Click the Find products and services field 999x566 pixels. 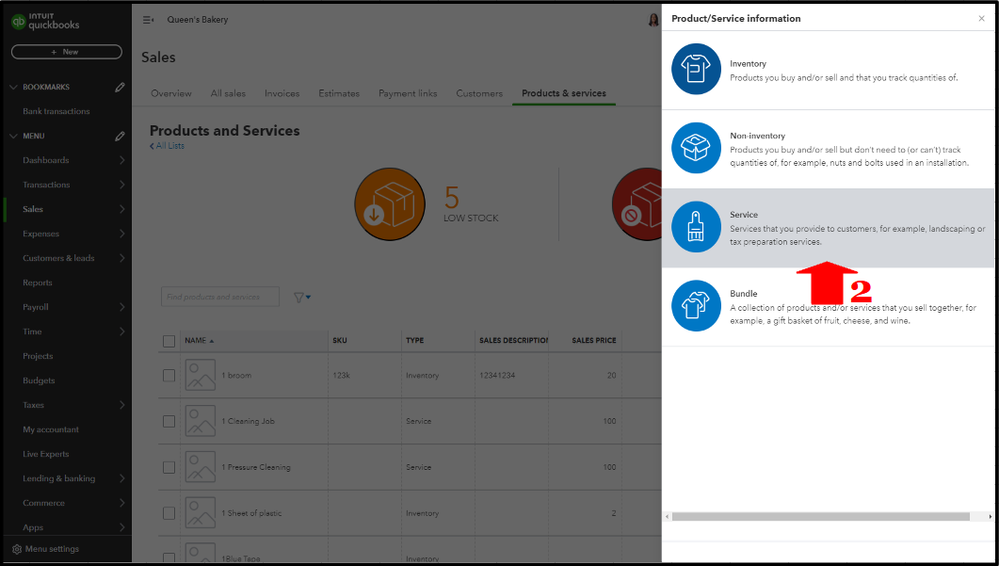coord(220,297)
